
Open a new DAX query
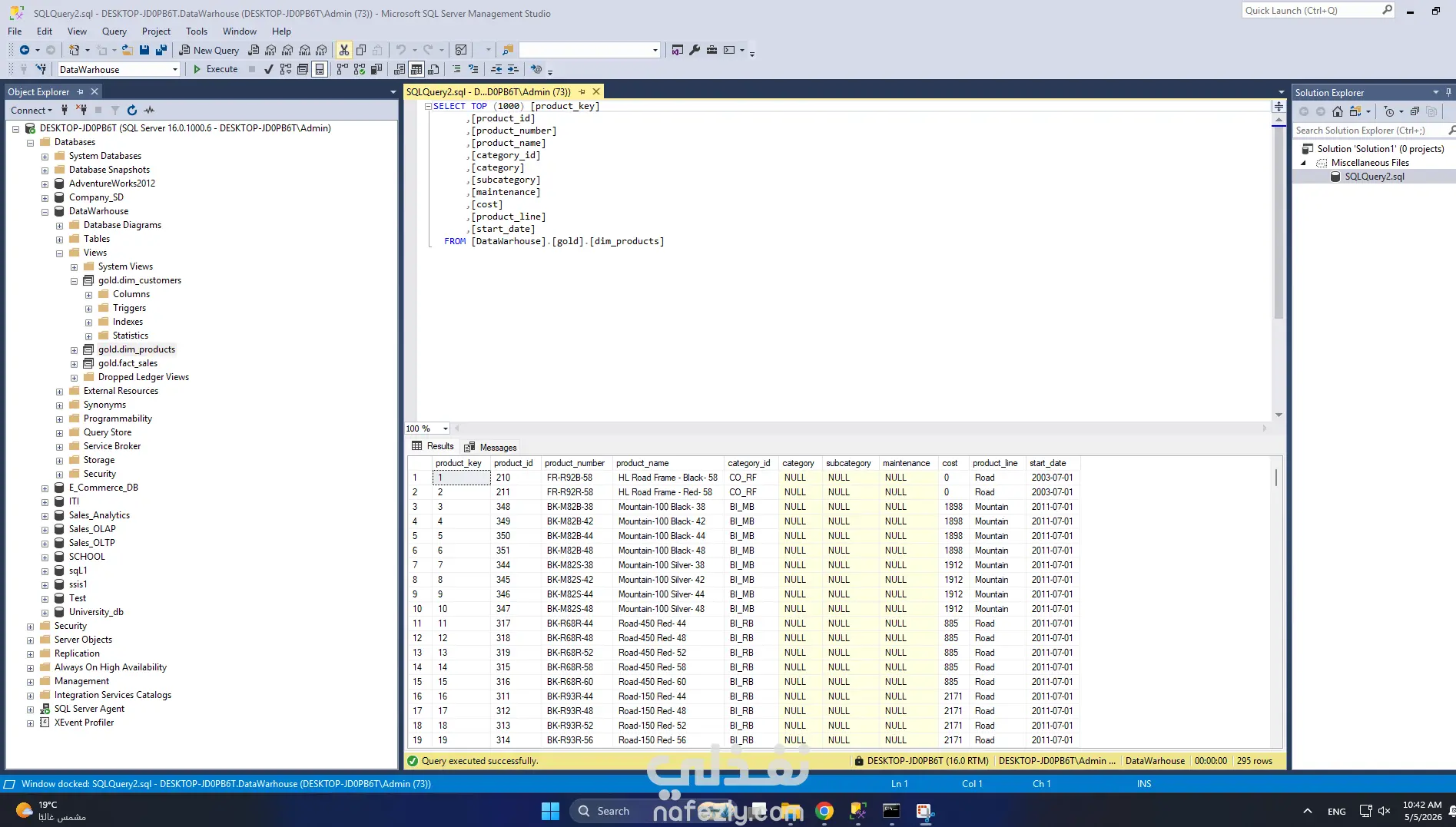(321, 50)
